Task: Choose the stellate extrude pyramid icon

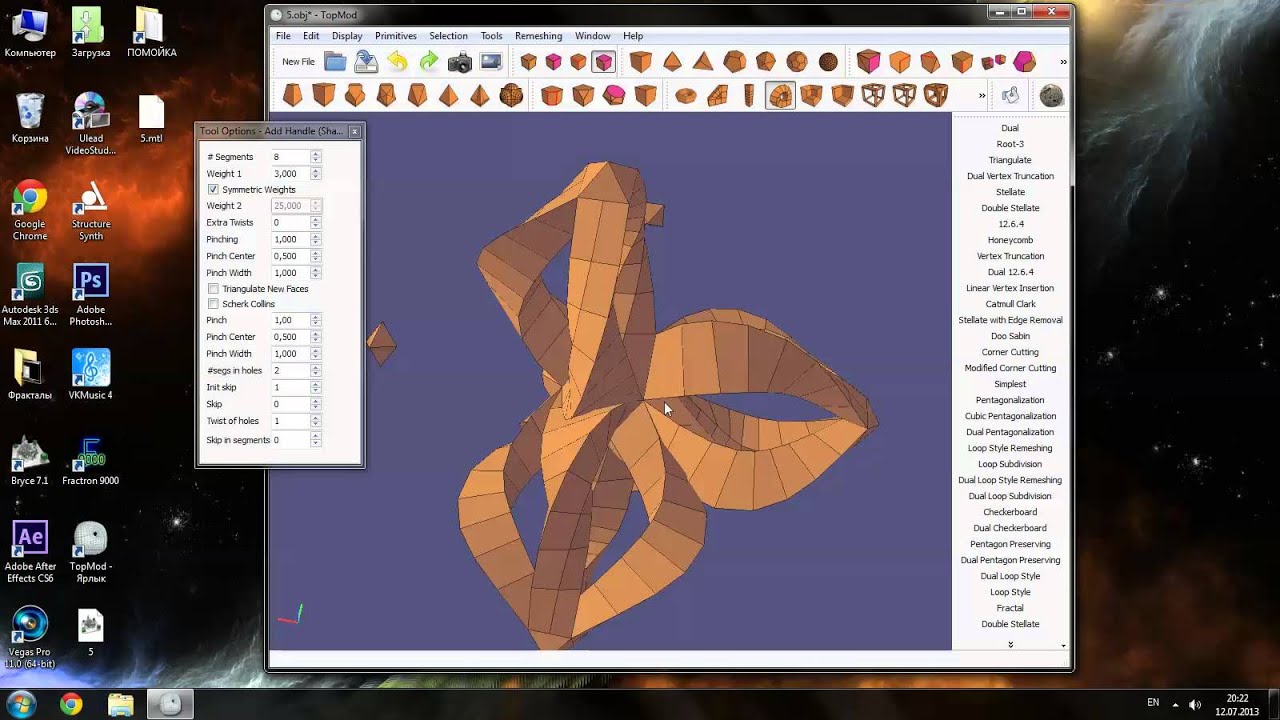Action: 449,96
